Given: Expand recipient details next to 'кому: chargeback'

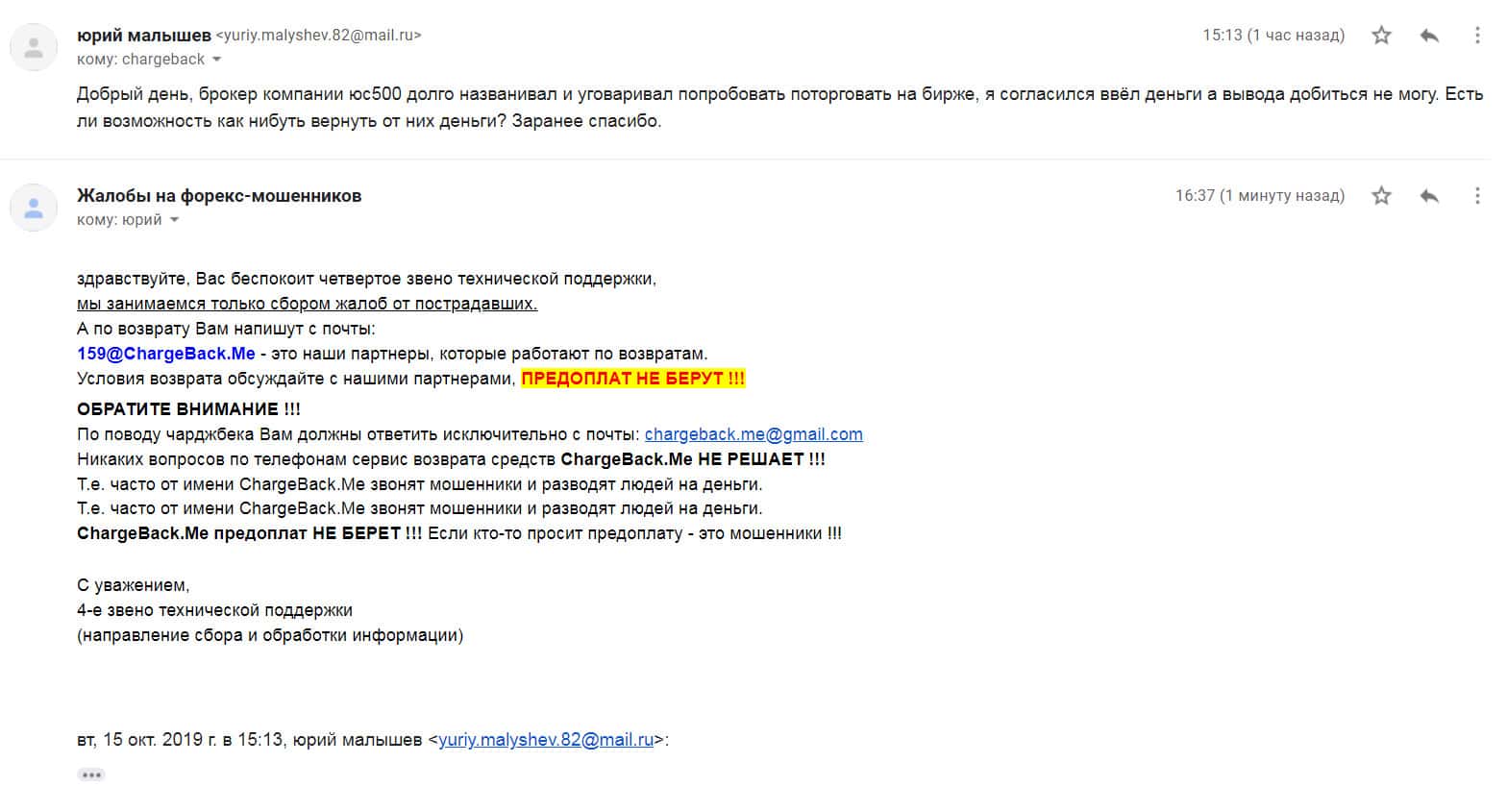Looking at the screenshot, I should [x=216, y=60].
